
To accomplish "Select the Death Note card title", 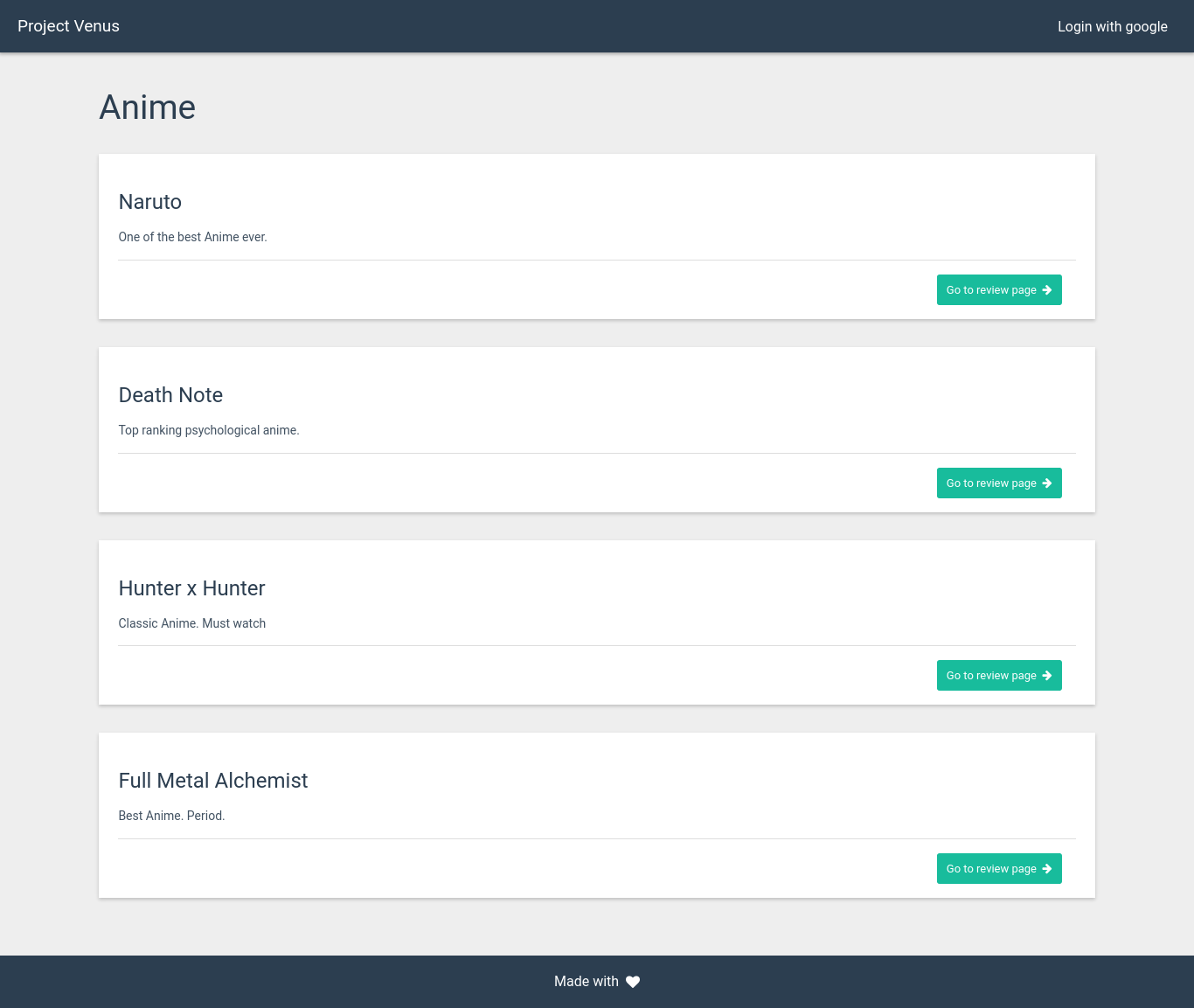I will pos(170,395).
